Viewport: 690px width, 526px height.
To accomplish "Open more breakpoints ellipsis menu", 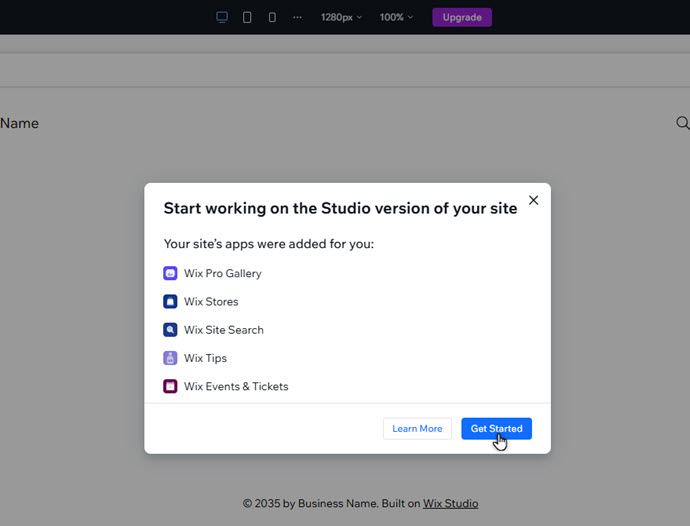I will [297, 17].
